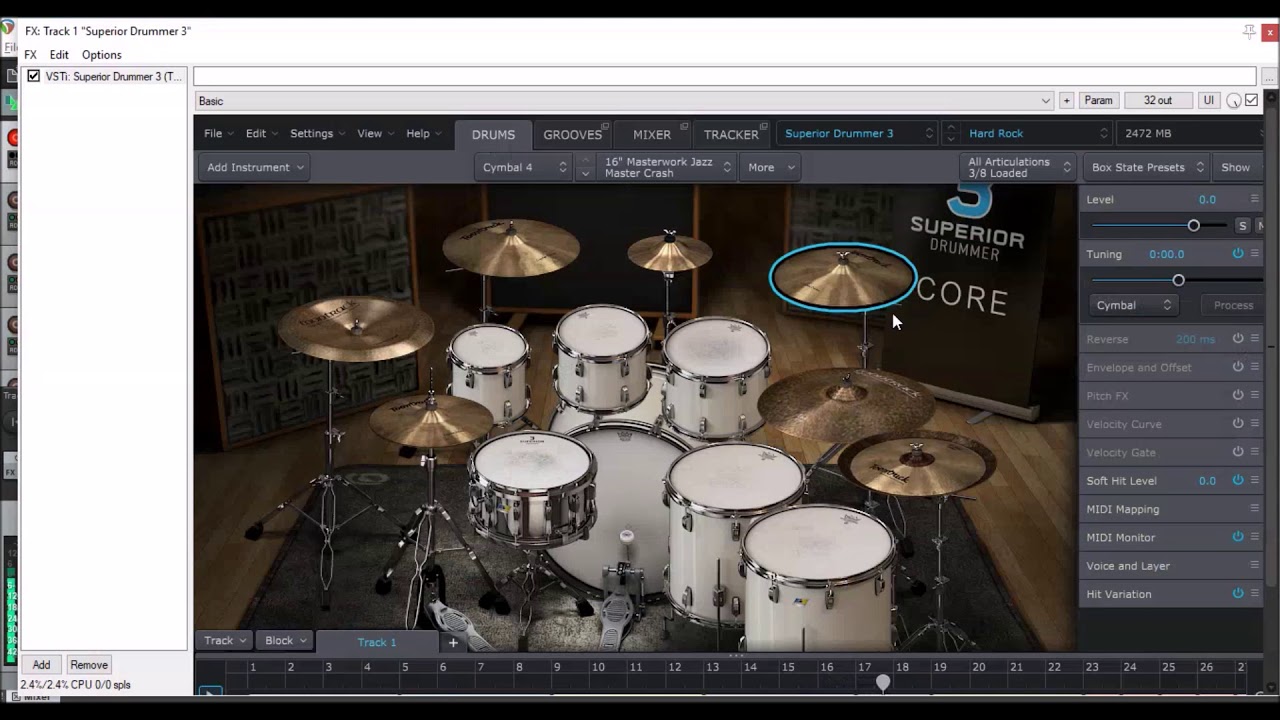
Task: Uncheck the VSTi Superior Drummer 3 checkbox
Action: click(34, 76)
